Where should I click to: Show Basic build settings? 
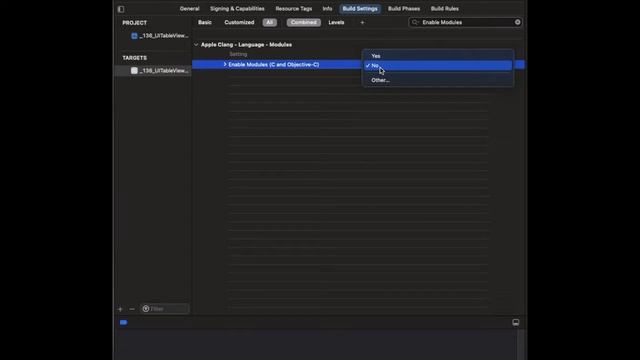pos(205,22)
